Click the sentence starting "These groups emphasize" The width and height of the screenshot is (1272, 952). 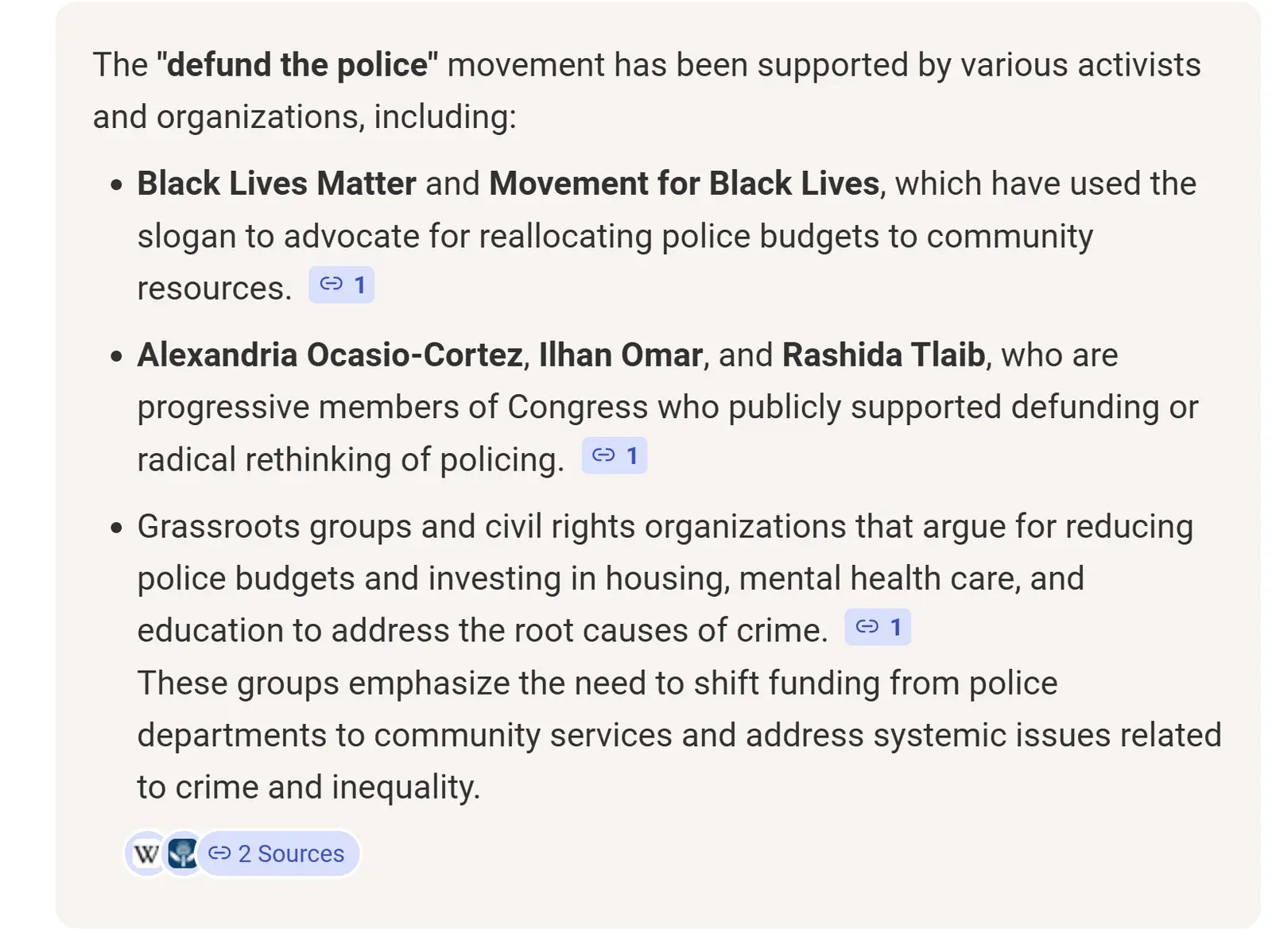[x=596, y=683]
